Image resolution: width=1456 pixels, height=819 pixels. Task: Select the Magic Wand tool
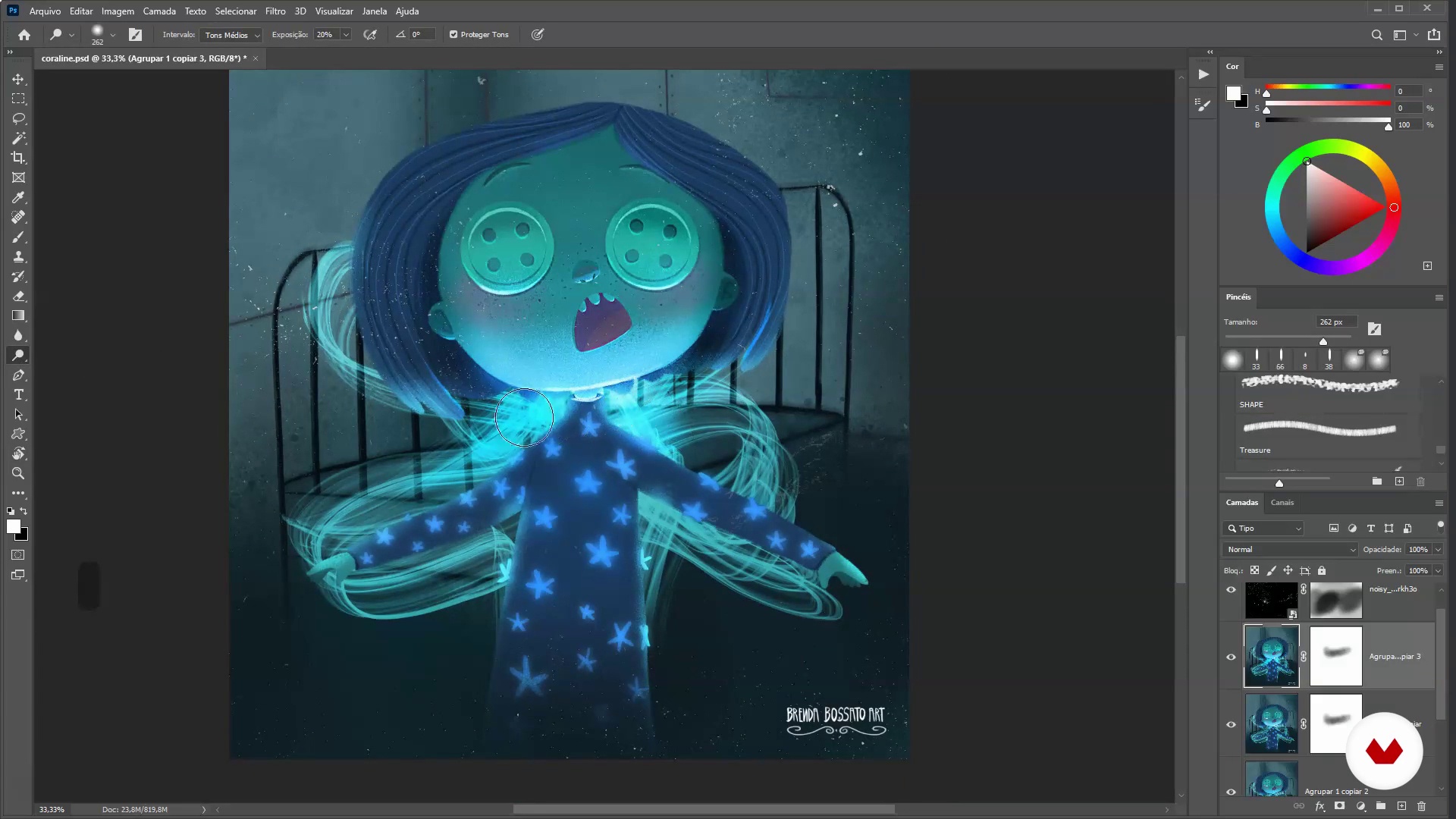pos(18,138)
